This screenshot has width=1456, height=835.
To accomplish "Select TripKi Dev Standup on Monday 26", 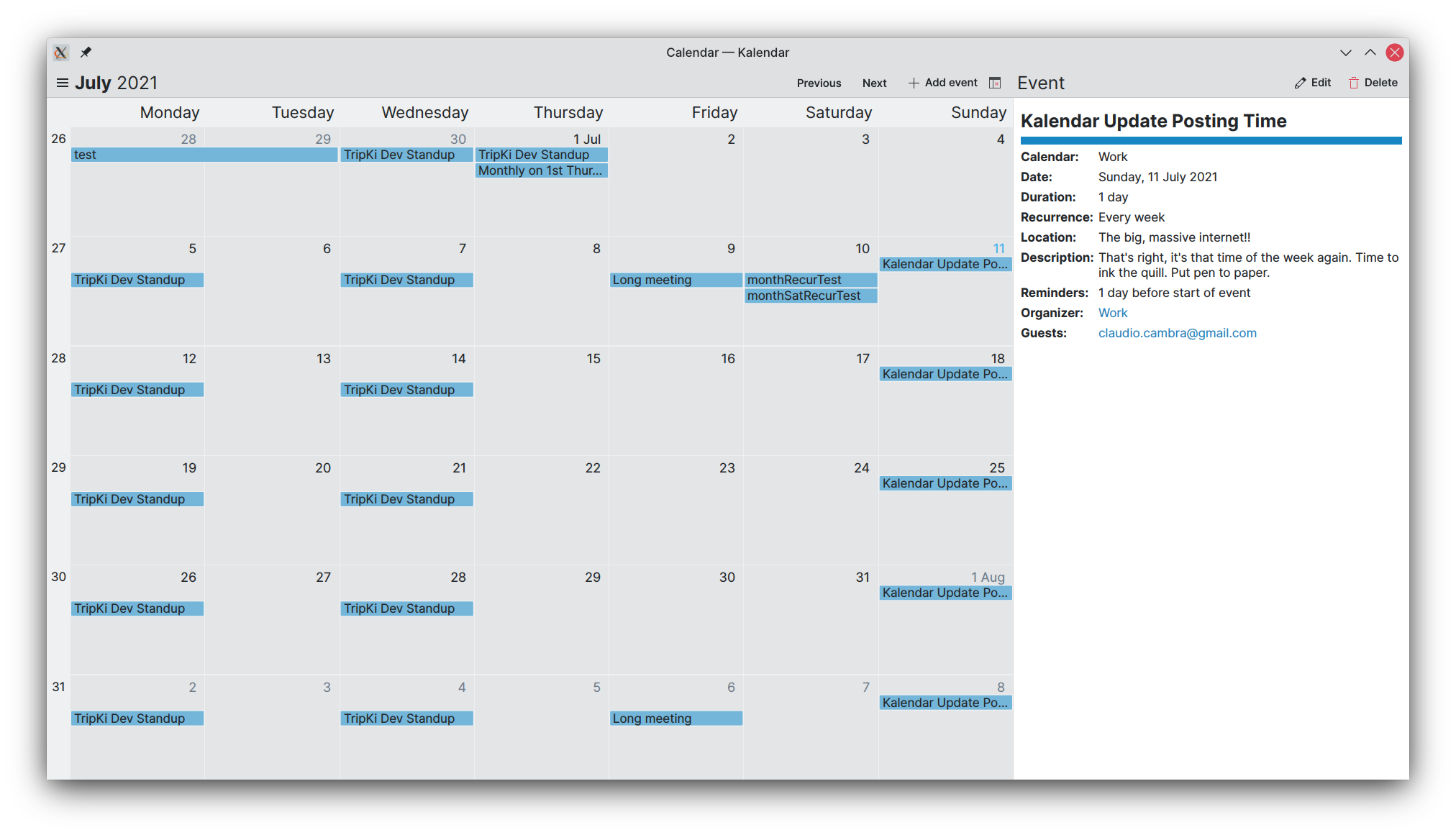I will pos(137,608).
